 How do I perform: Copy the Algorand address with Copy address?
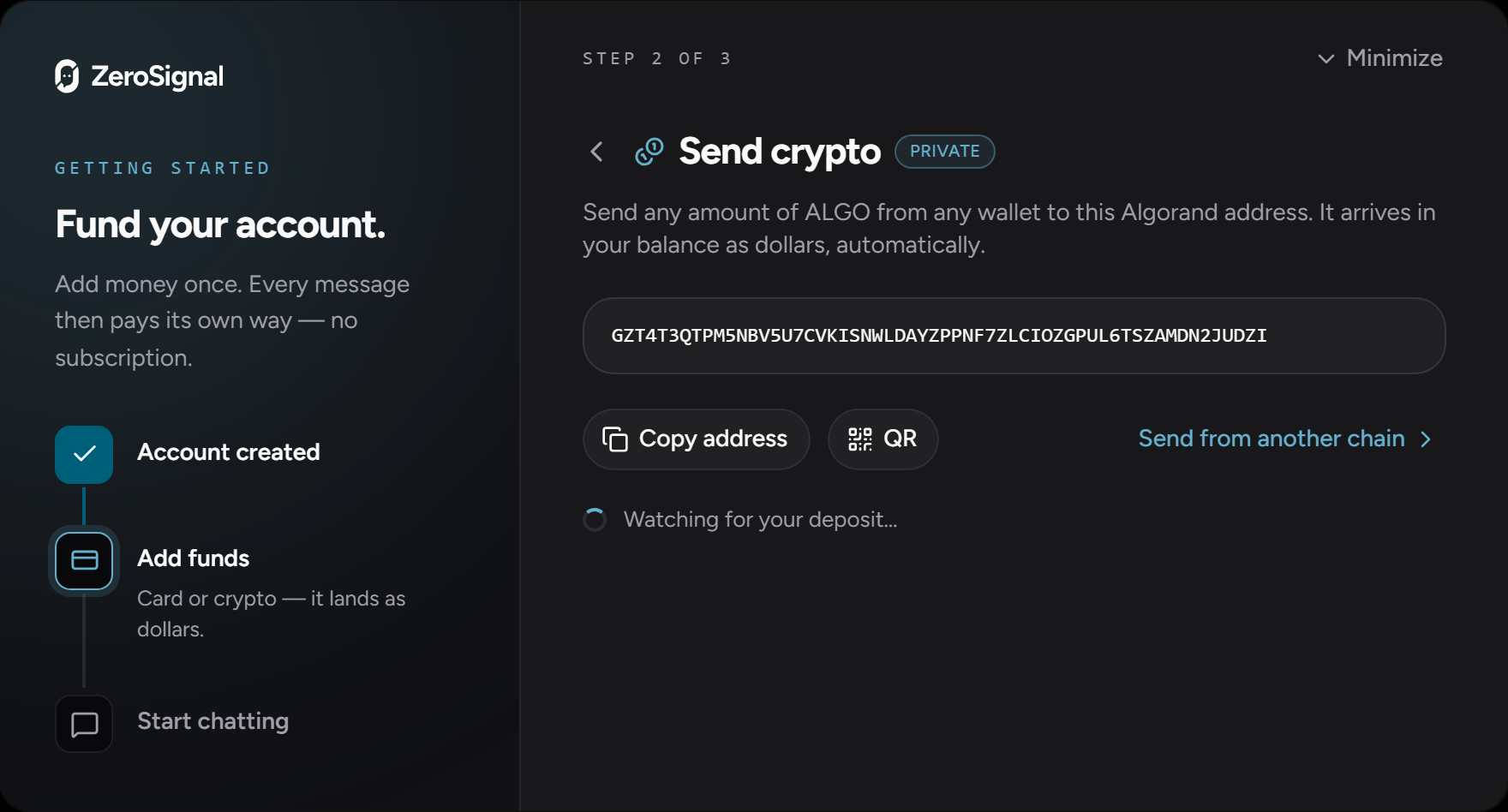(697, 439)
